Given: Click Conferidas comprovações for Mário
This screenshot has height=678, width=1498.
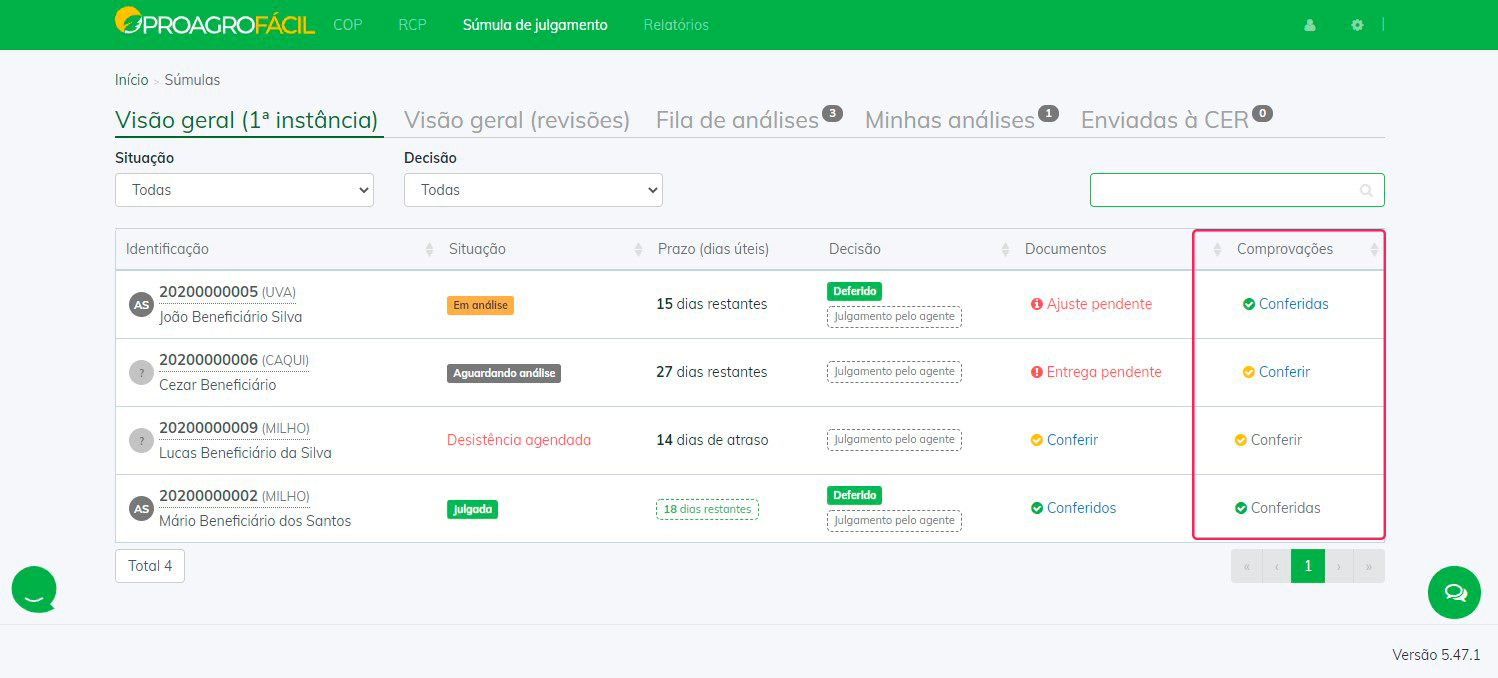Looking at the screenshot, I should click(x=1277, y=508).
